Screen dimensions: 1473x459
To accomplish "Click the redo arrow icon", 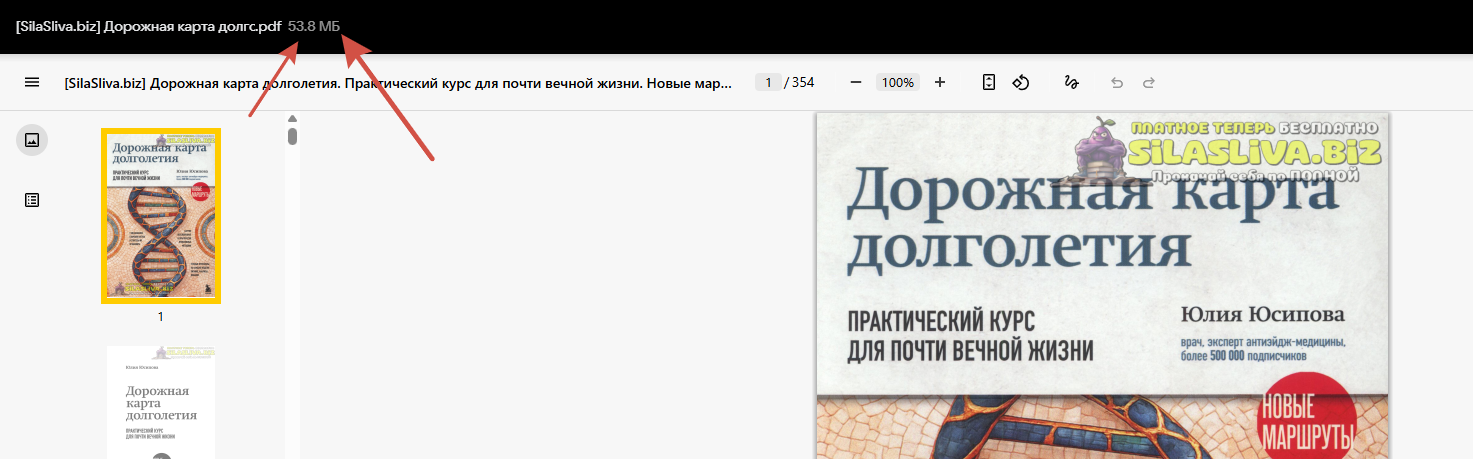I will (x=1149, y=83).
